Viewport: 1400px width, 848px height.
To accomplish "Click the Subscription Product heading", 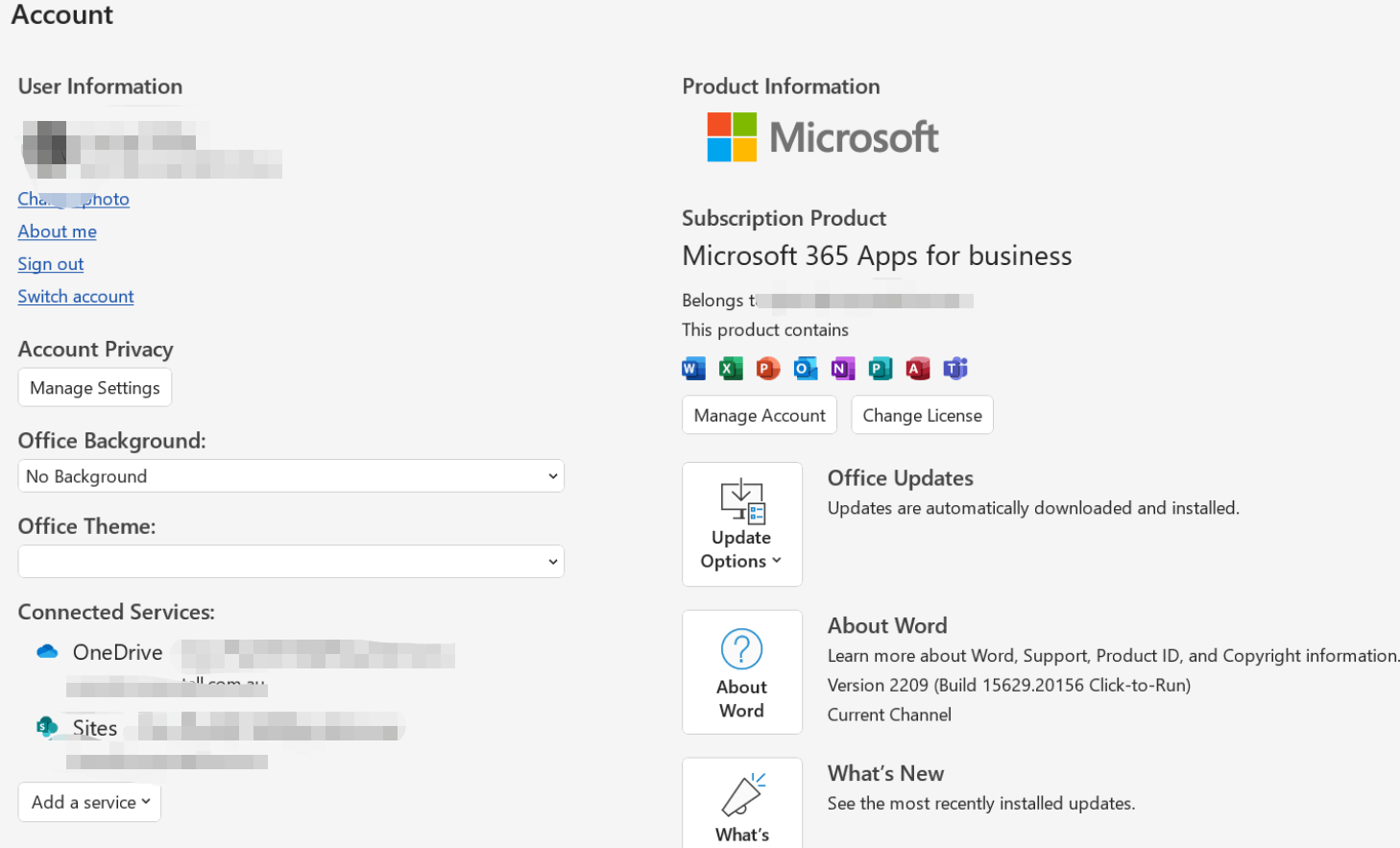I will 784,219.
